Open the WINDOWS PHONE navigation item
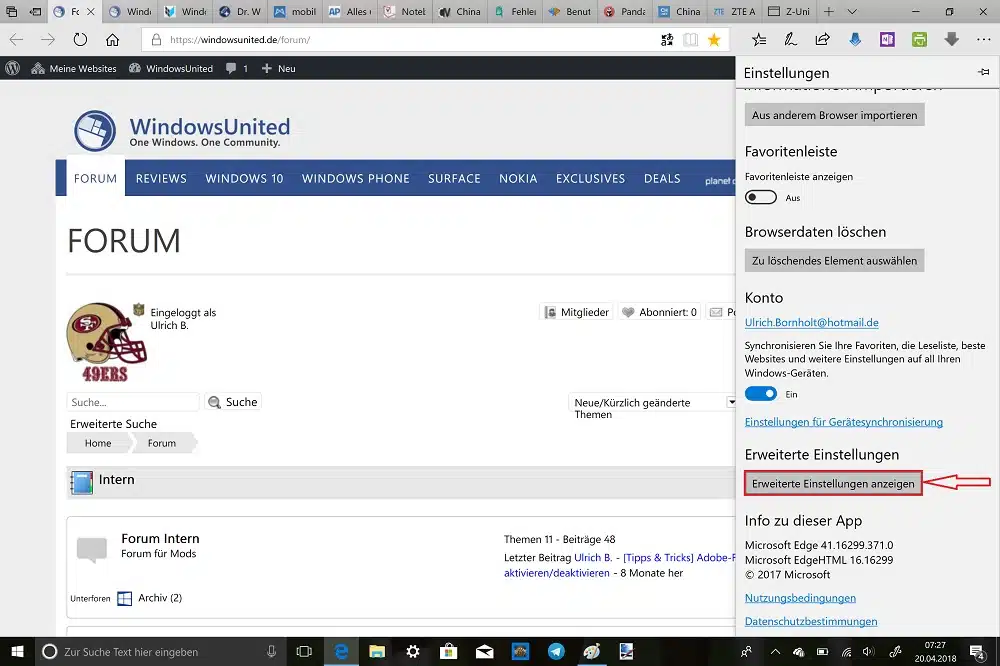The image size is (1000, 666). point(355,179)
